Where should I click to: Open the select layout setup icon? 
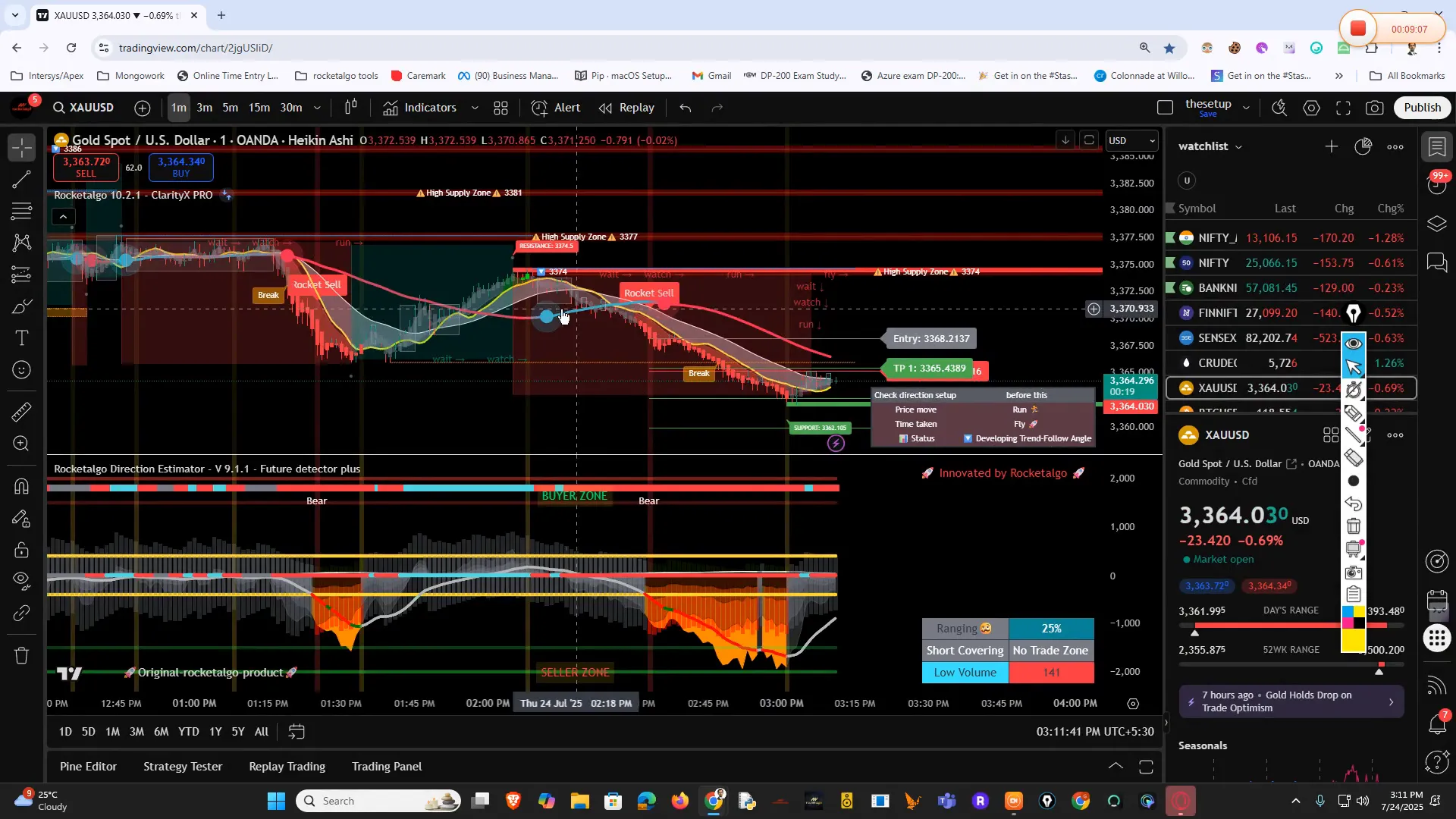point(1166,108)
